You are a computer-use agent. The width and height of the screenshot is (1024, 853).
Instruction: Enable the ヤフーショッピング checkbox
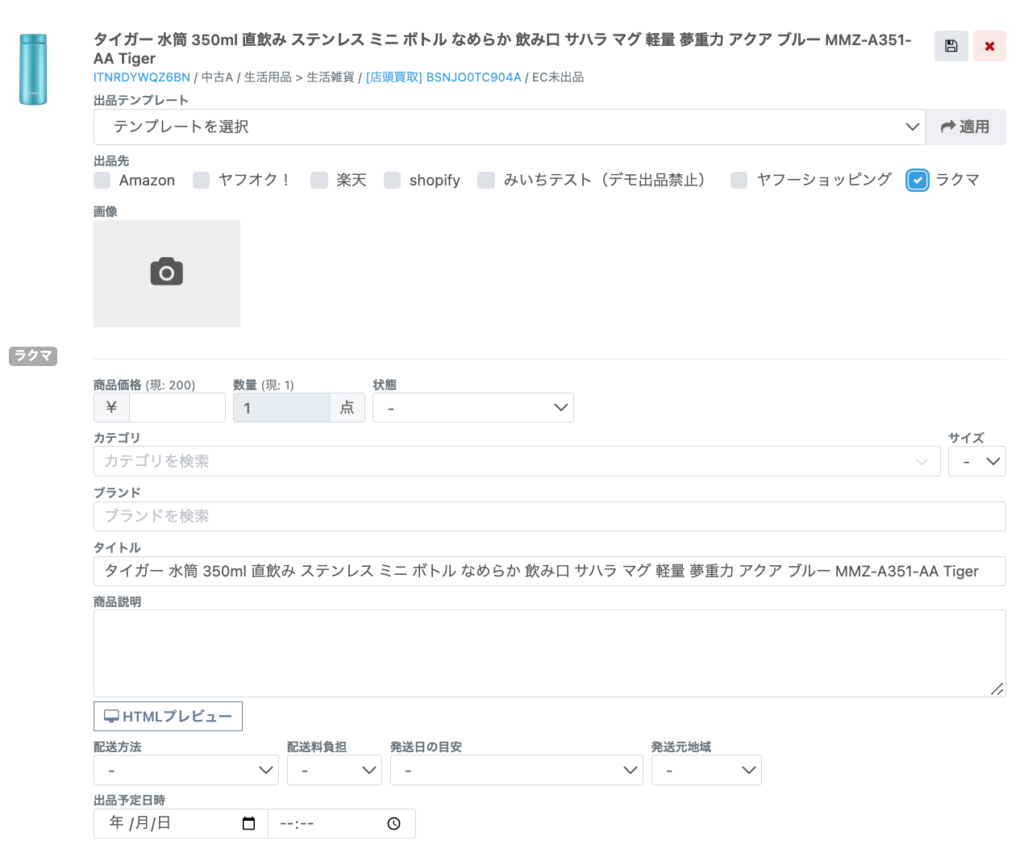tap(739, 180)
